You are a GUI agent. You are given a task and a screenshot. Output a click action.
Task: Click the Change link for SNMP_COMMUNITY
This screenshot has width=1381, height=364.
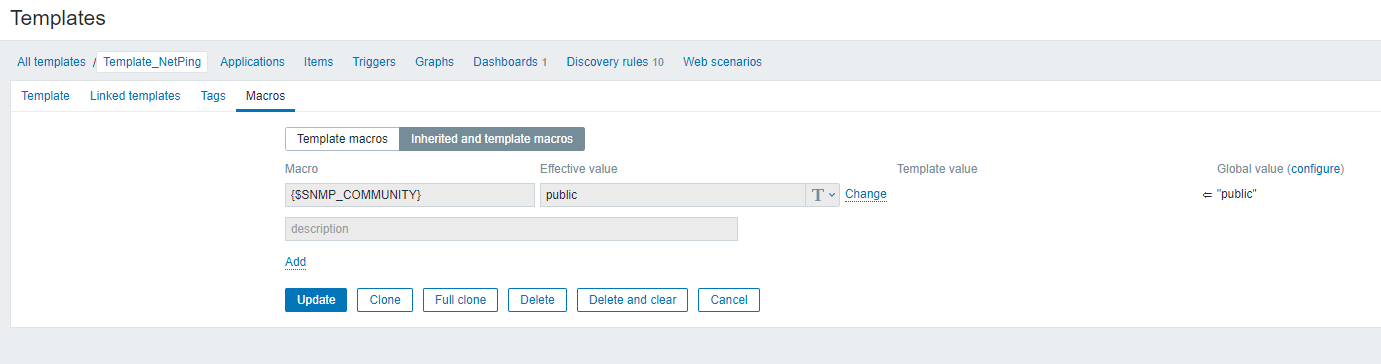(x=866, y=194)
